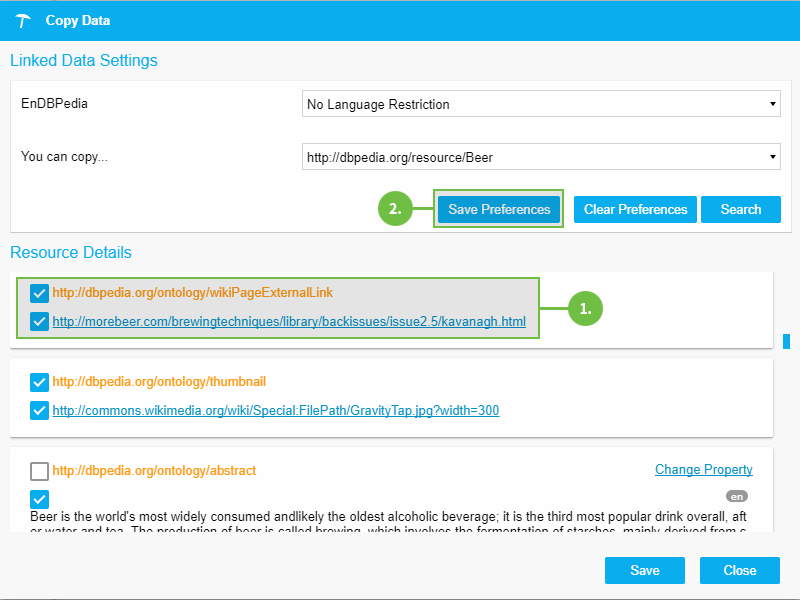Open the morebeer.com kavanagh.html link
This screenshot has width=800, height=600.
[x=288, y=322]
